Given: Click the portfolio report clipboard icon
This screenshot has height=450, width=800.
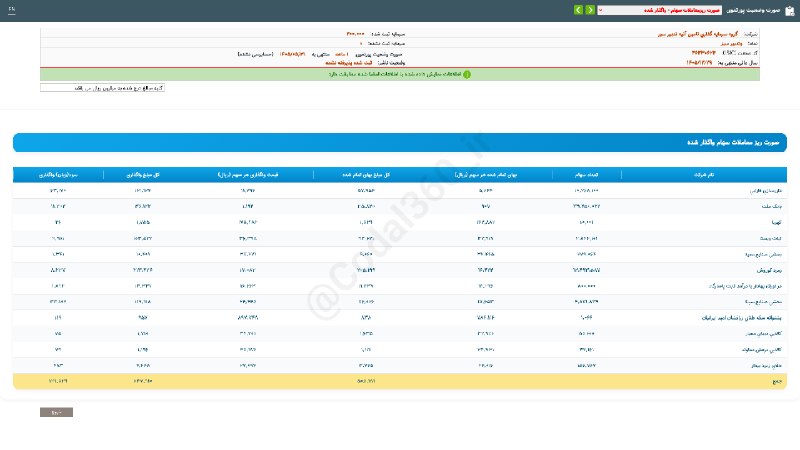Looking at the screenshot, I should [x=789, y=11].
